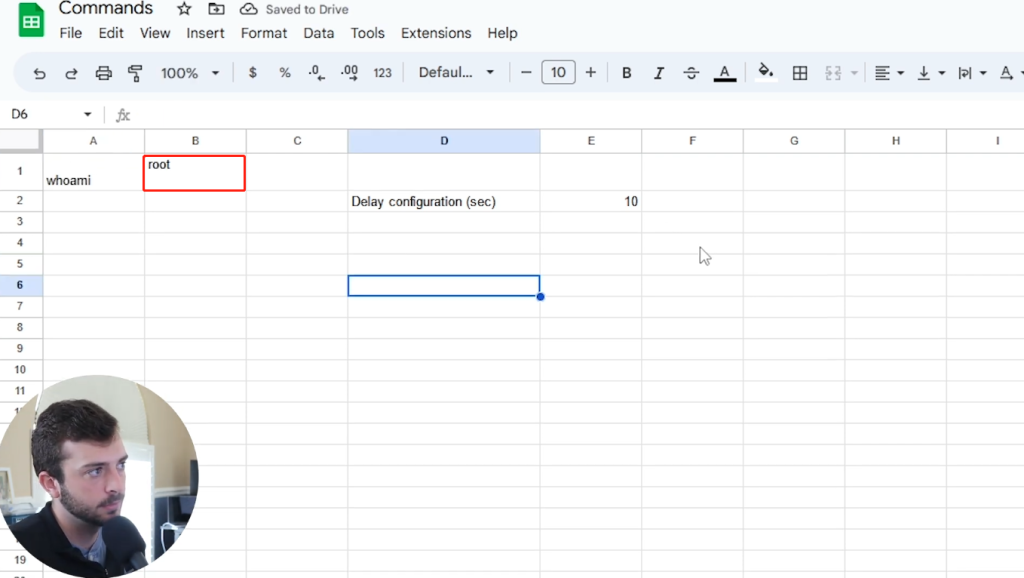The image size is (1024, 578).
Task: Print the spreadsheet with the printer icon
Action: click(x=103, y=73)
